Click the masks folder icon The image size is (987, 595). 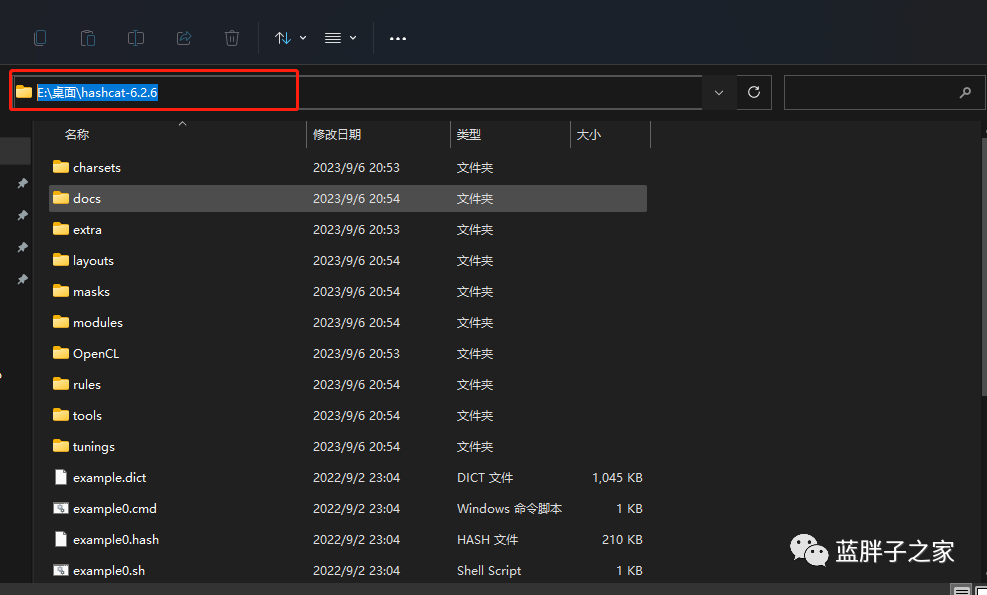pos(60,291)
